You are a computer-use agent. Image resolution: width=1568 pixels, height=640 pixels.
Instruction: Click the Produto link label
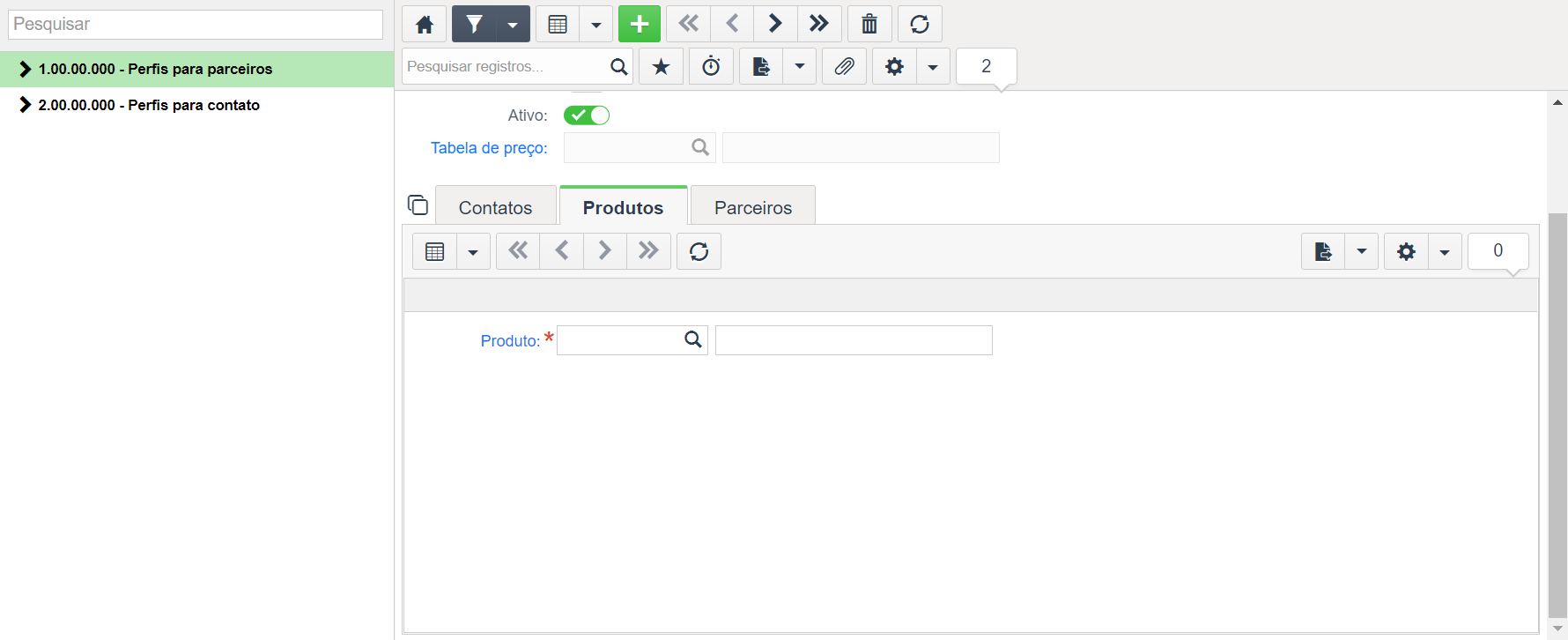pyautogui.click(x=510, y=341)
